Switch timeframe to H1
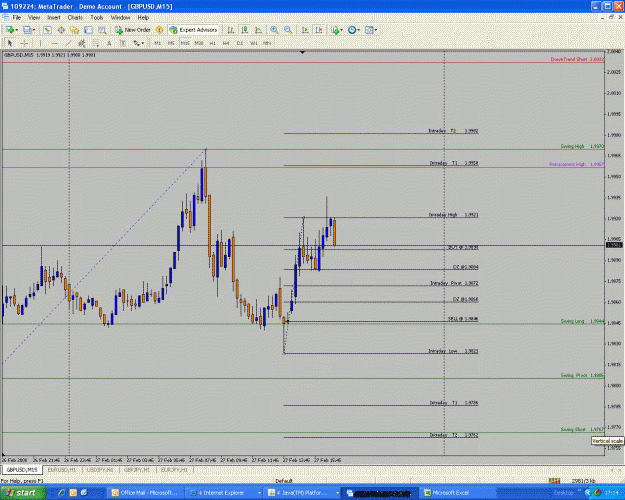 point(212,43)
